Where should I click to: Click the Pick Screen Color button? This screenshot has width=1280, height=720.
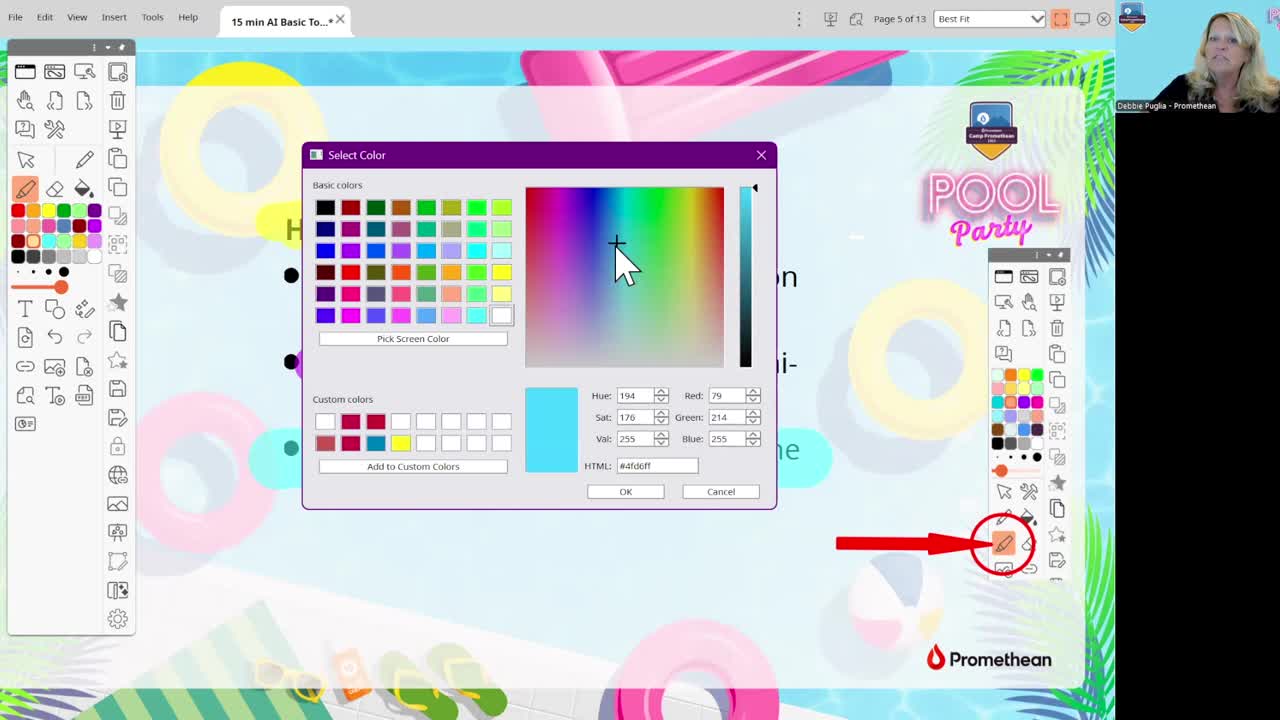click(413, 338)
